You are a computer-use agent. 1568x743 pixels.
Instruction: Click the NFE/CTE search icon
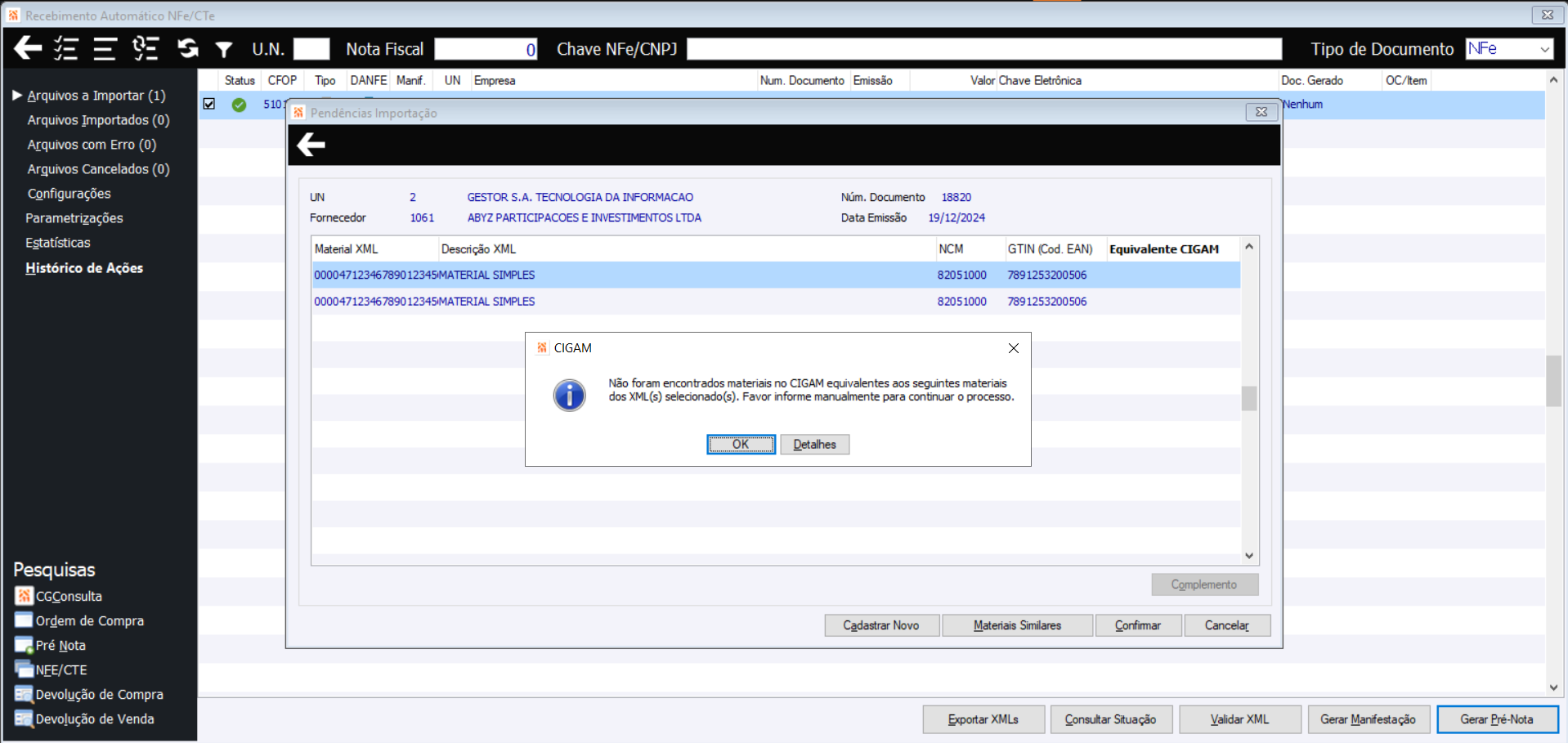[x=24, y=669]
